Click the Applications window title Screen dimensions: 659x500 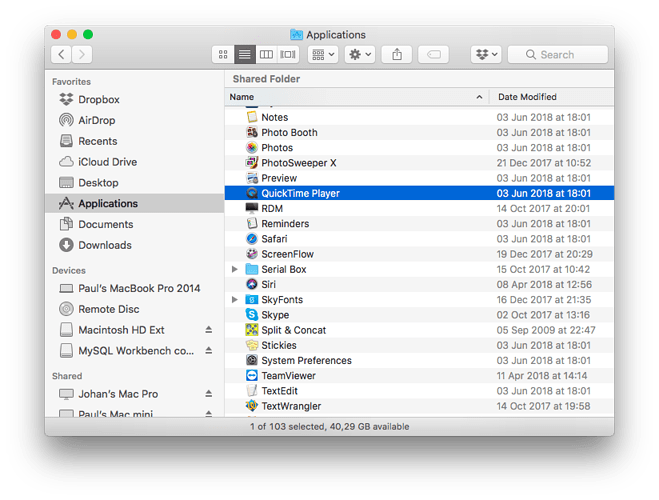click(335, 34)
